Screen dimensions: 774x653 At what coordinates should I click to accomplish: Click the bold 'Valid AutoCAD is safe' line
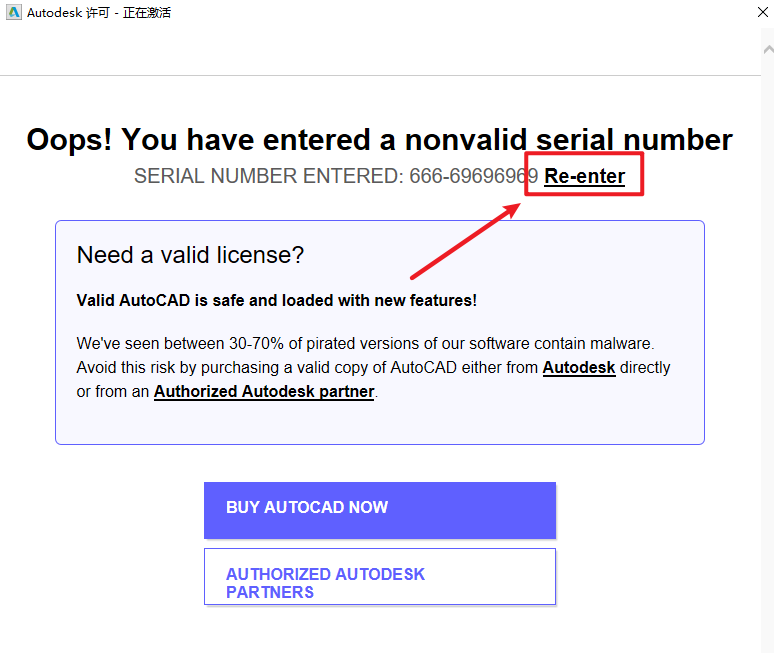277,300
